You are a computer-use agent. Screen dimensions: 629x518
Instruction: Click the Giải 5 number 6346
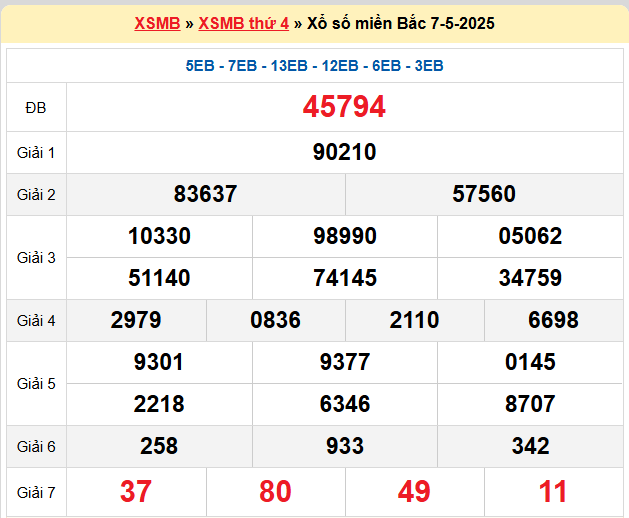click(x=345, y=404)
